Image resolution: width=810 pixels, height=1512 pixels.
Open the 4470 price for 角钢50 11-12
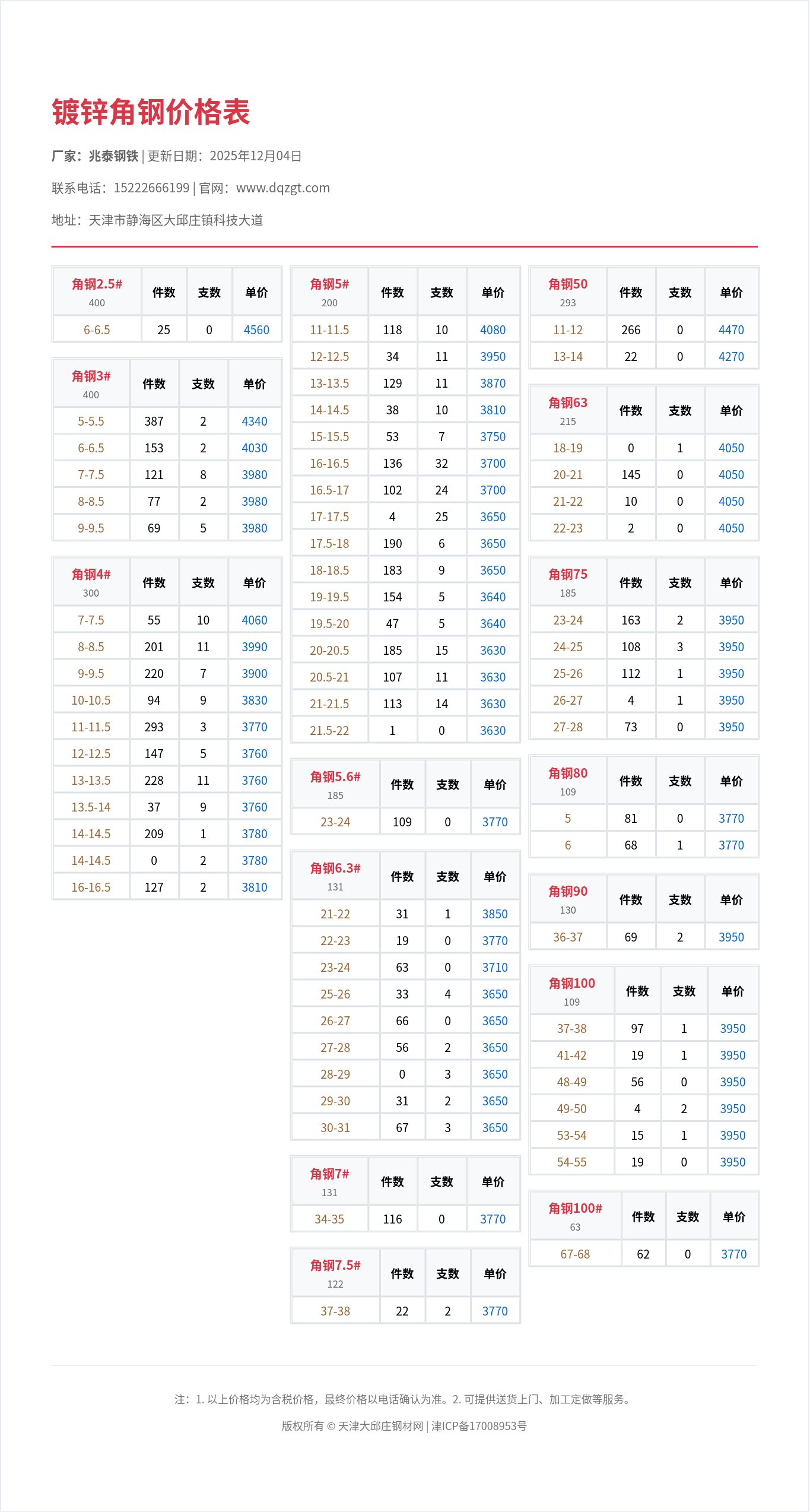pyautogui.click(x=730, y=330)
